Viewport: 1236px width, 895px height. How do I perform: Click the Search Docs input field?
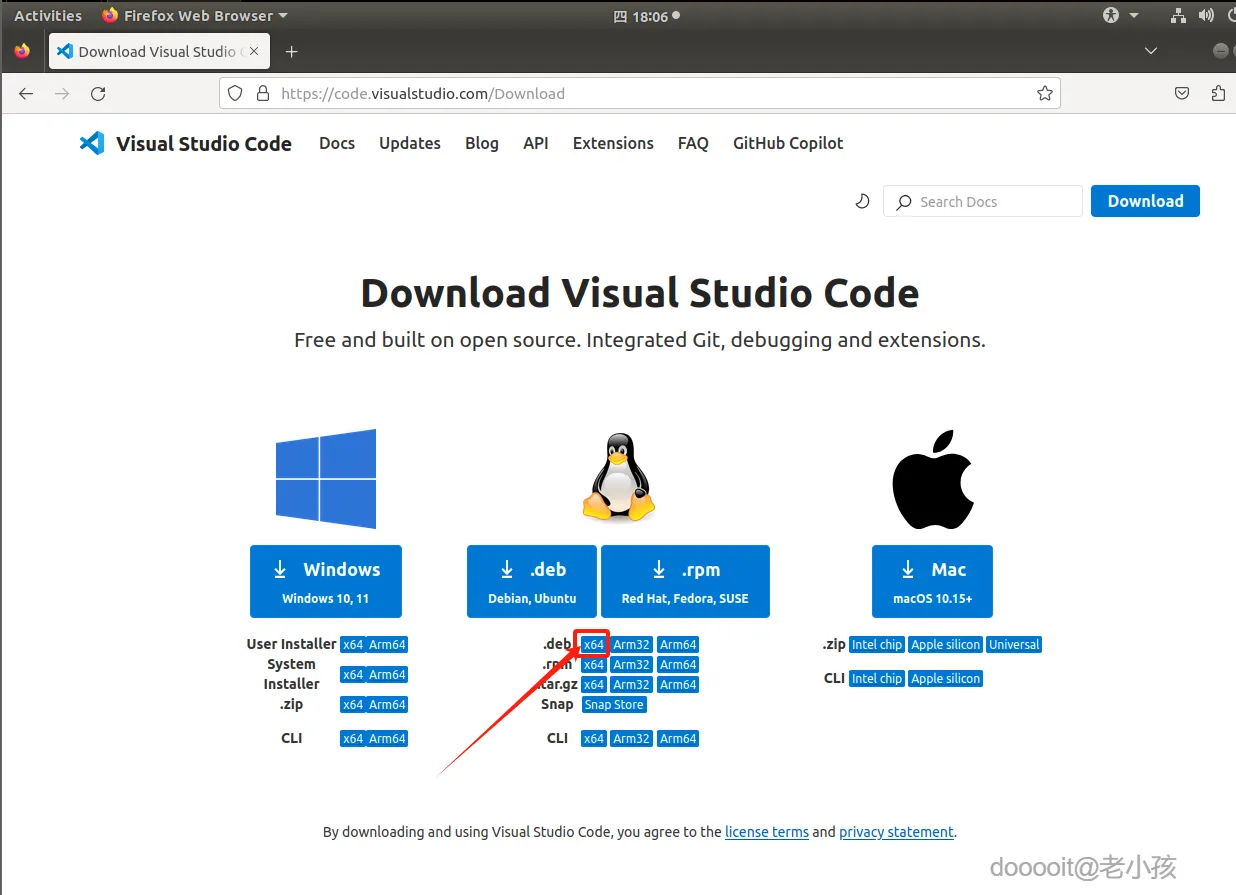point(982,201)
